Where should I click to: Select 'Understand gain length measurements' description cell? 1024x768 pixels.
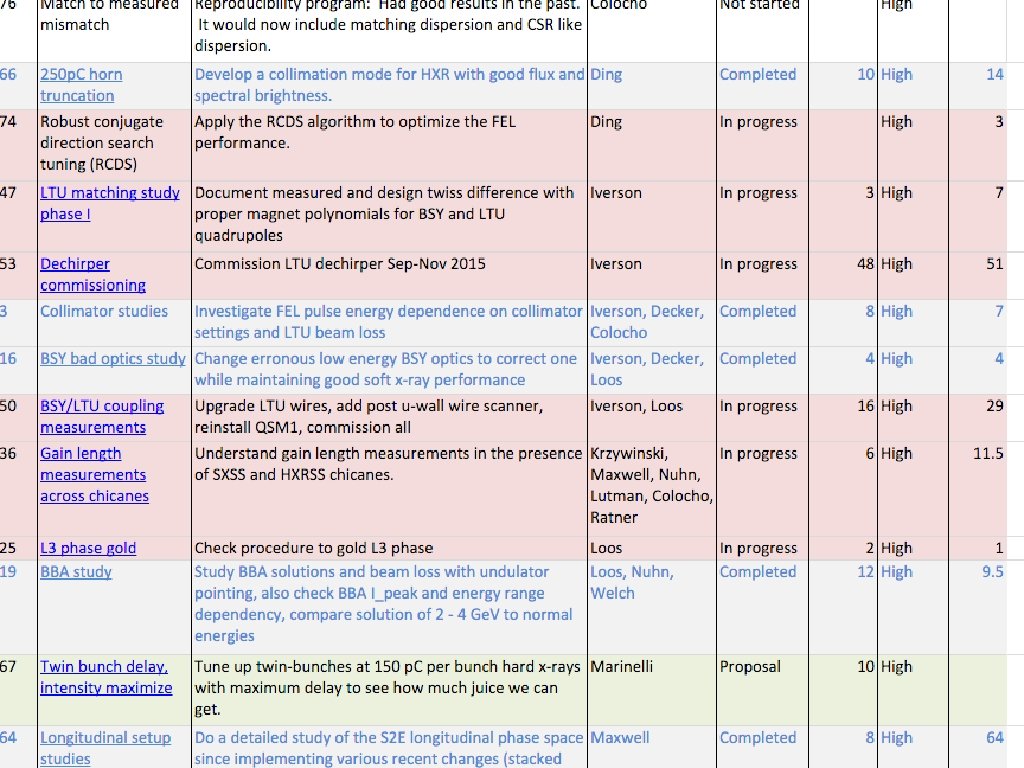[389, 488]
